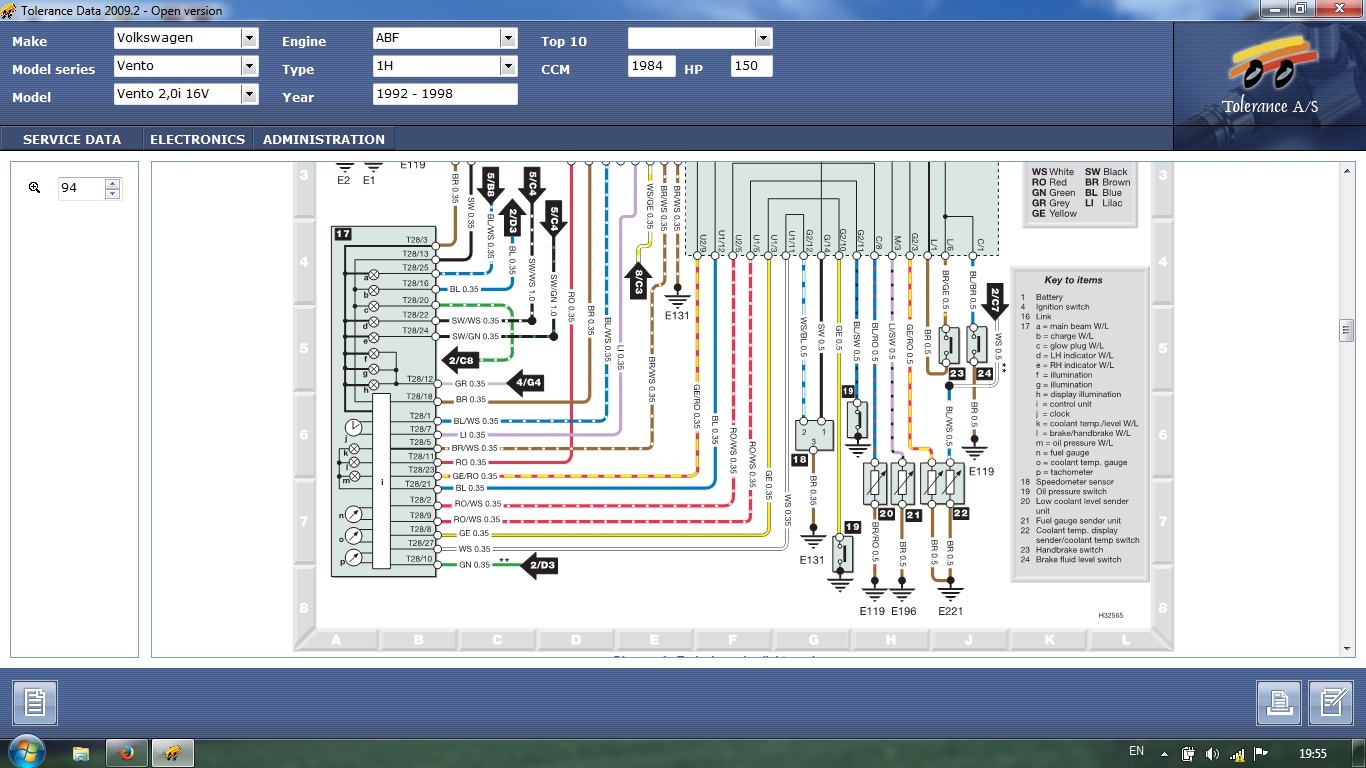
Task: Expand the Engine dropdown showing ABF
Action: tap(508, 38)
